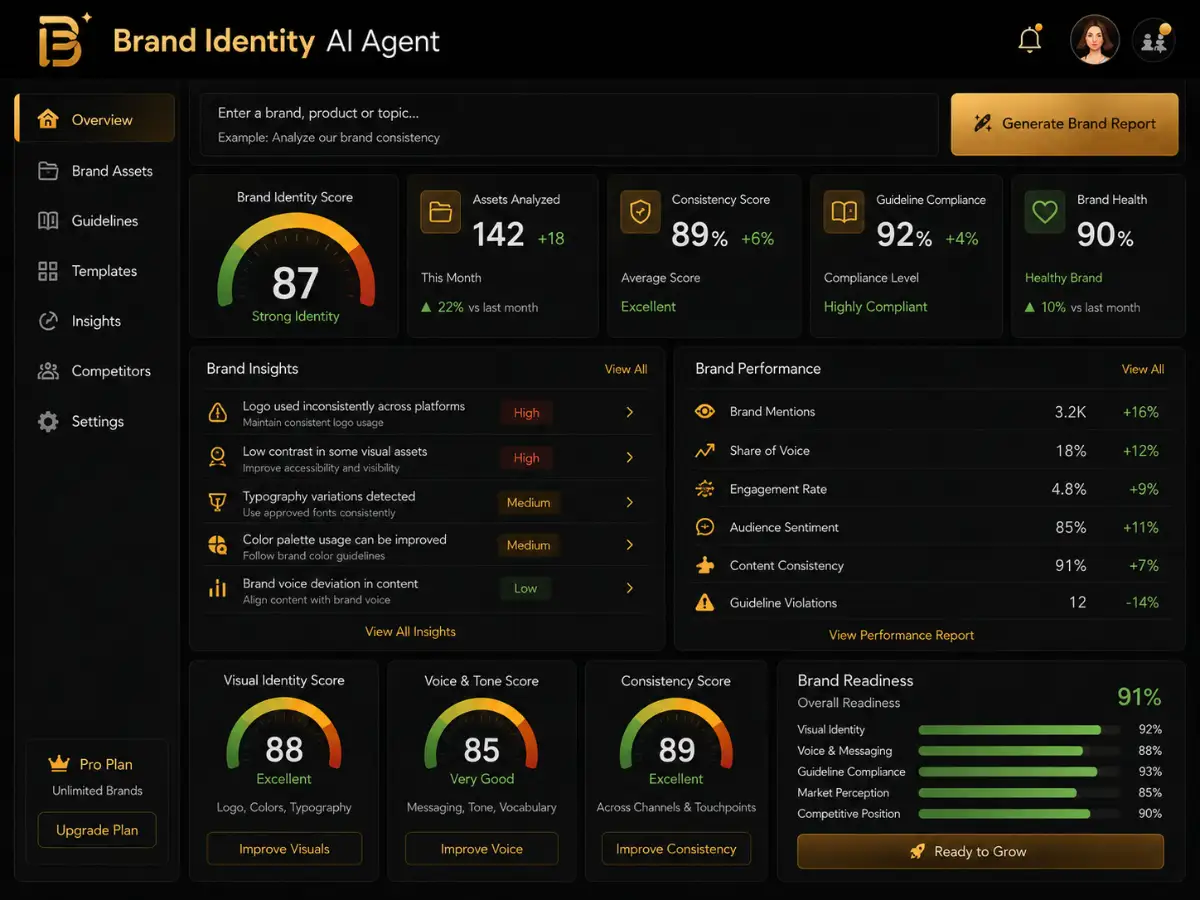Click the Brand Health heart icon

(1045, 212)
